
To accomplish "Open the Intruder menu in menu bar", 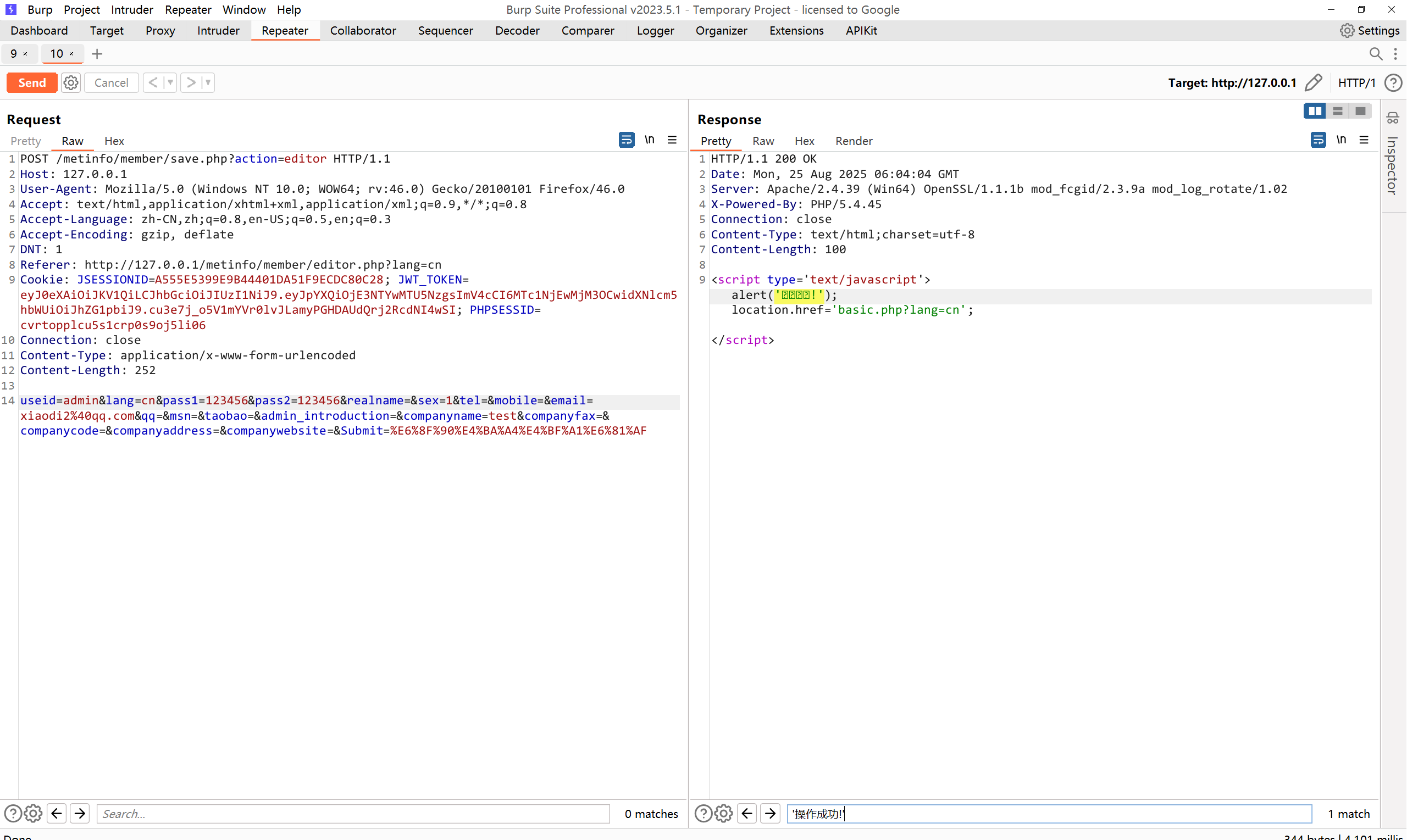I will 131,10.
